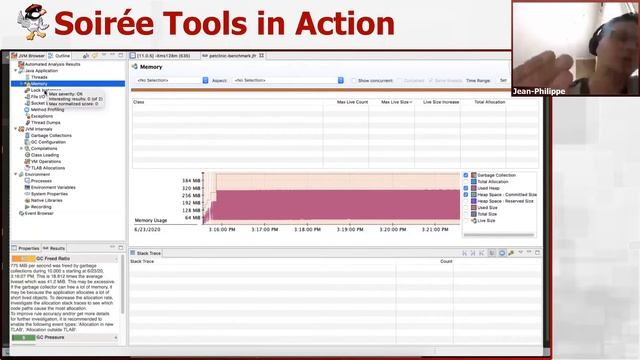Open the TLAB Allocations page icon

pos(27,168)
